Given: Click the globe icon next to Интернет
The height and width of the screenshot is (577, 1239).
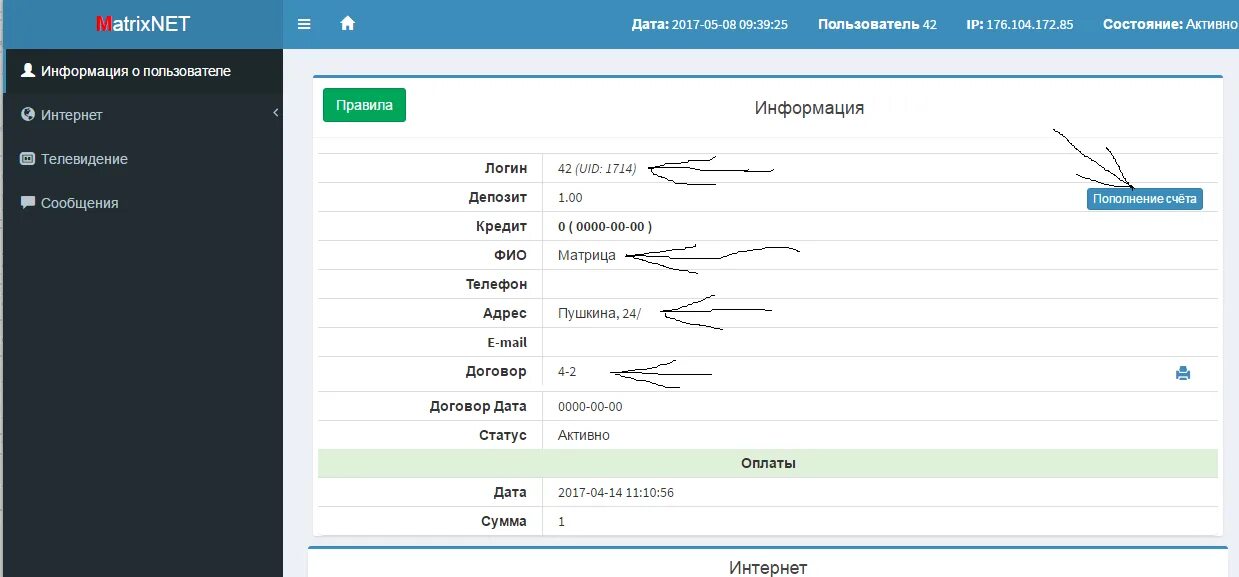Looking at the screenshot, I should pyautogui.click(x=28, y=114).
